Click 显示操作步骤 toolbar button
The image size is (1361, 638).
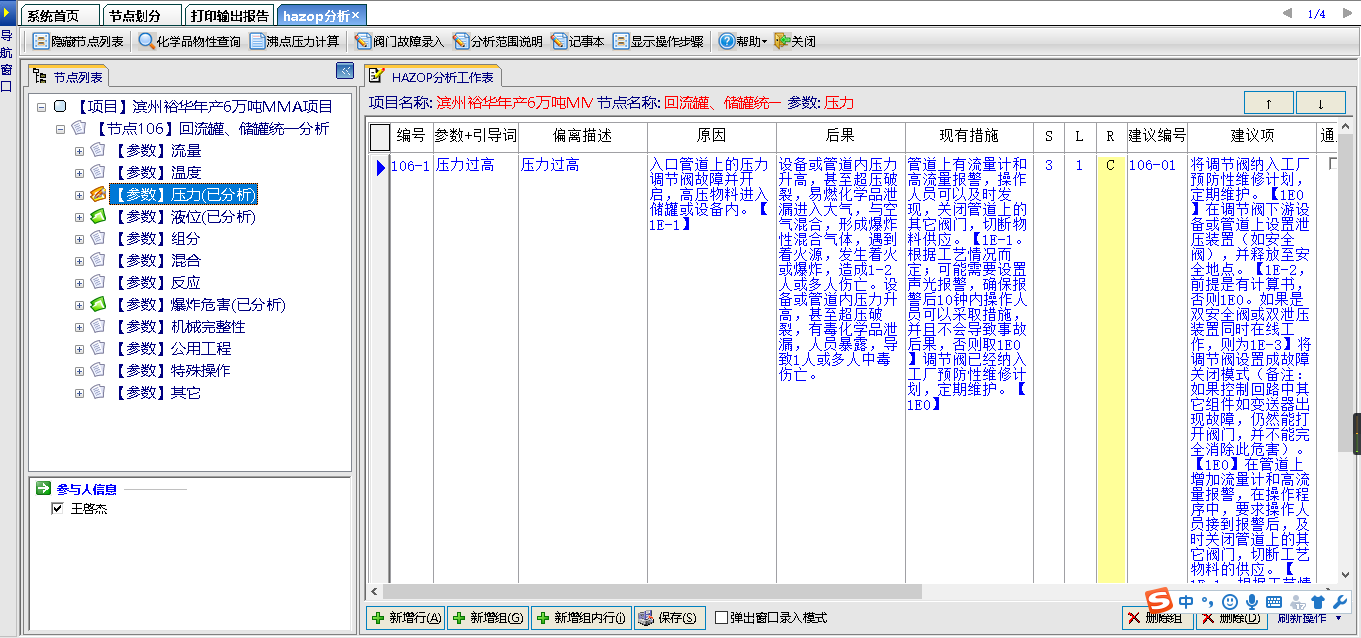click(x=658, y=42)
